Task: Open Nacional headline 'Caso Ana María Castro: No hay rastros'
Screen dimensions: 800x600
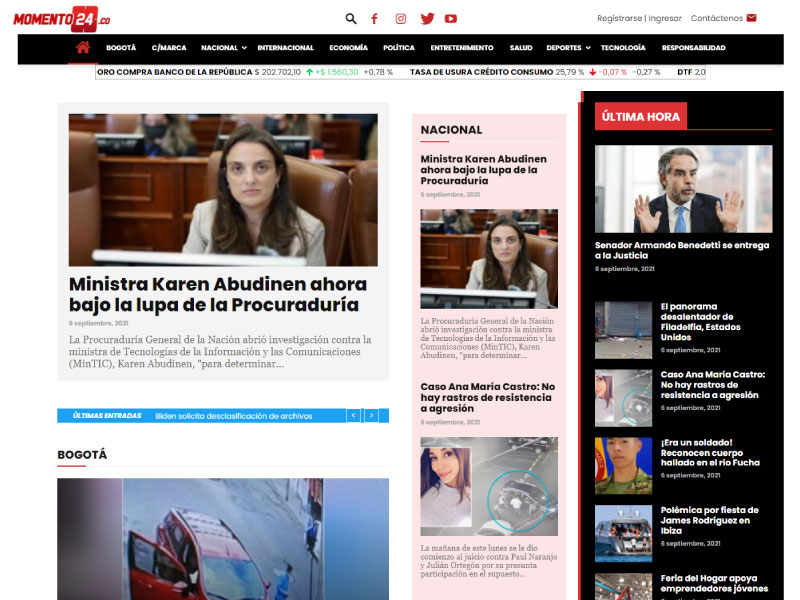Action: 488,397
